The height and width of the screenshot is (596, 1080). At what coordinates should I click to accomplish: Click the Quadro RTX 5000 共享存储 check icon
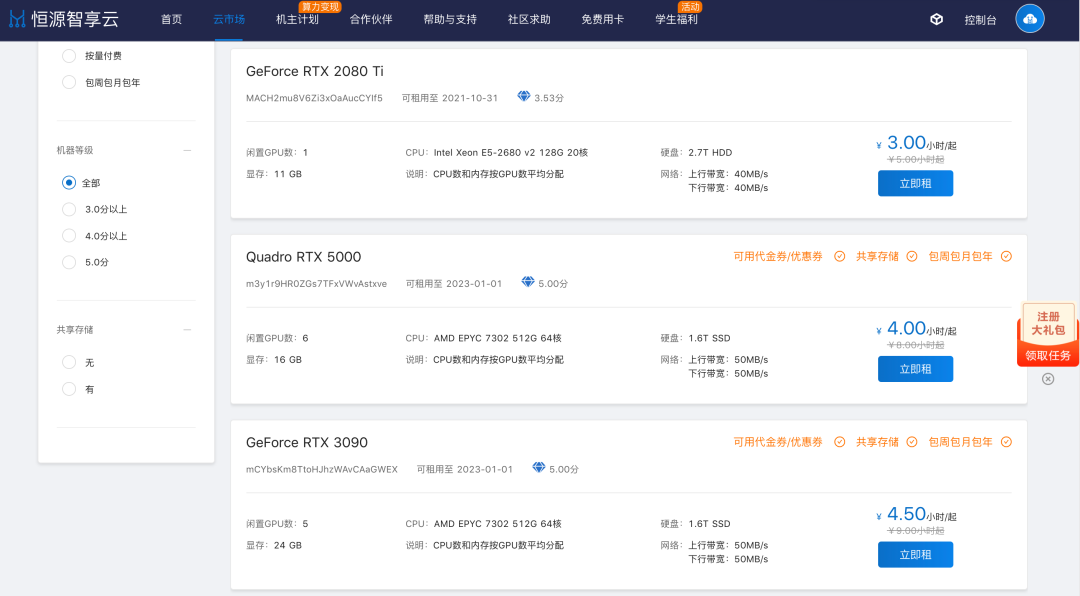tap(912, 256)
